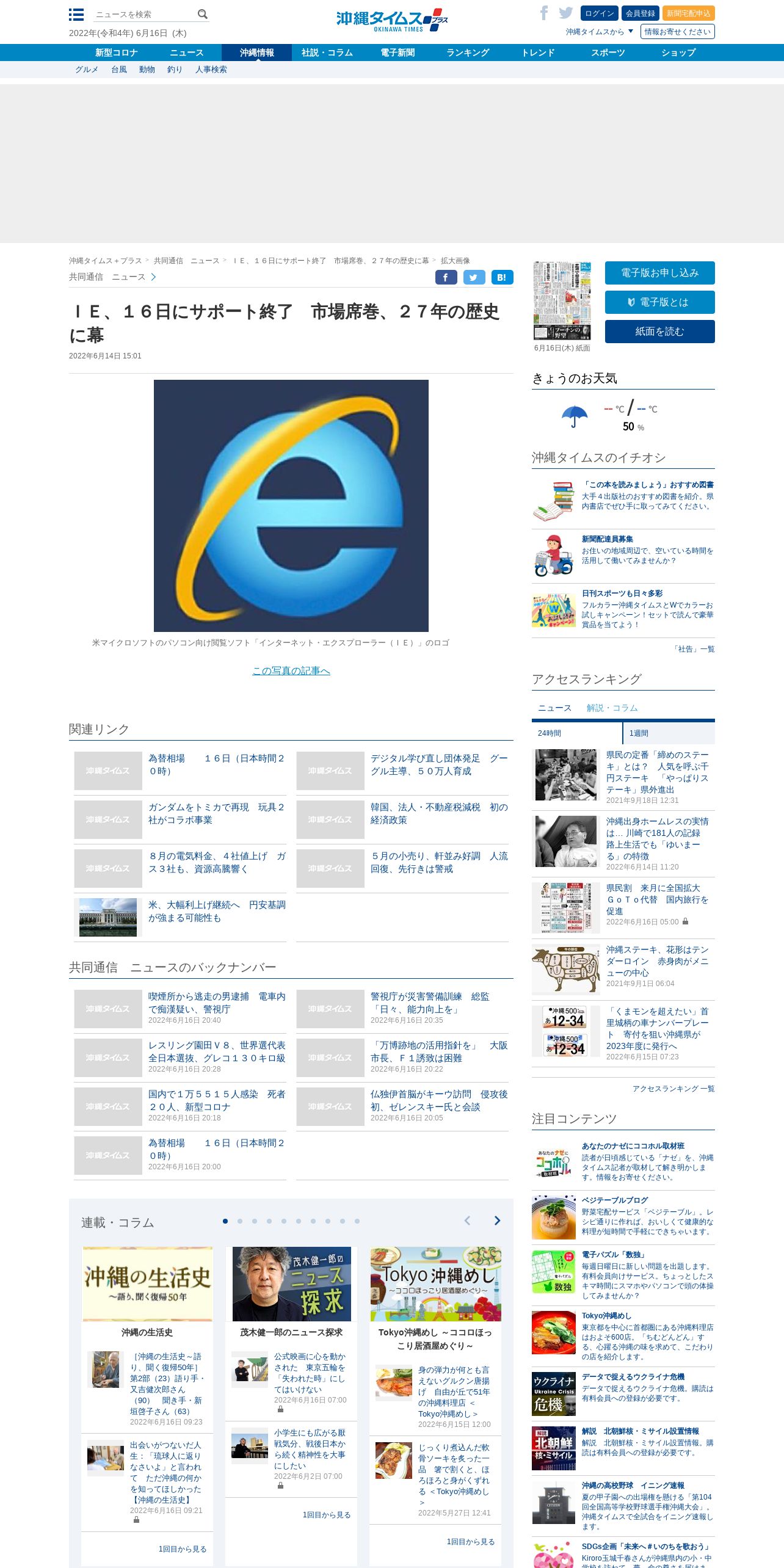Share article via blue Facebook button
The height and width of the screenshot is (1568, 784).
[446, 277]
